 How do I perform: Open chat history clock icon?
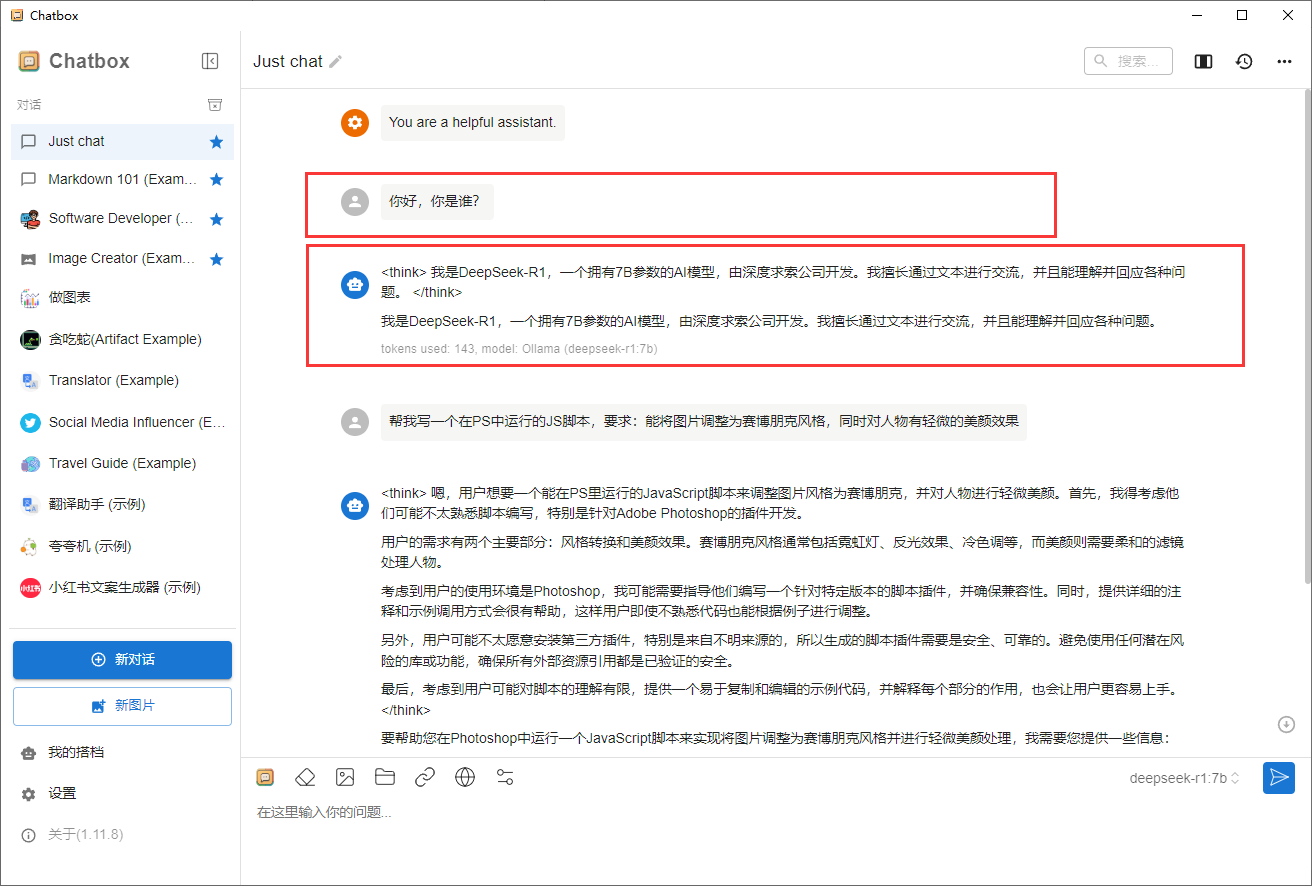click(x=1244, y=61)
